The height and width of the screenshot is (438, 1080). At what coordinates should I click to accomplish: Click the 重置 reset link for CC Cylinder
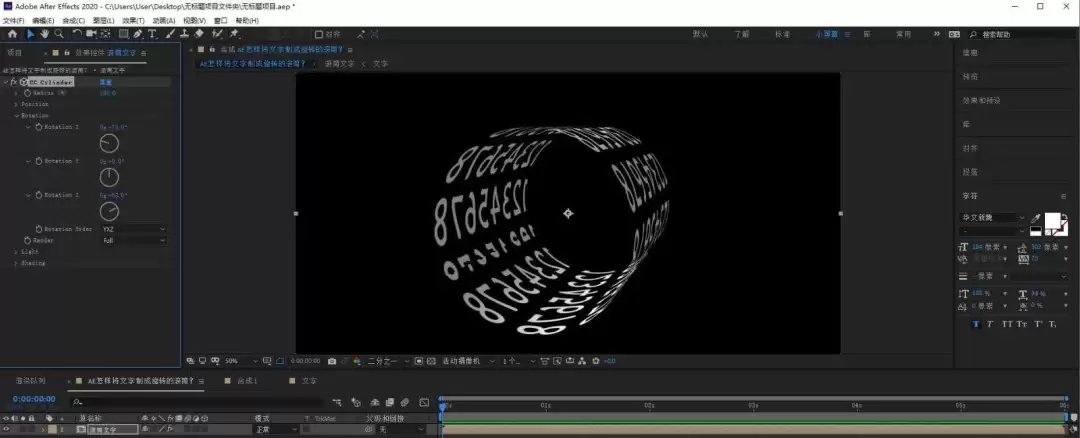click(x=105, y=82)
